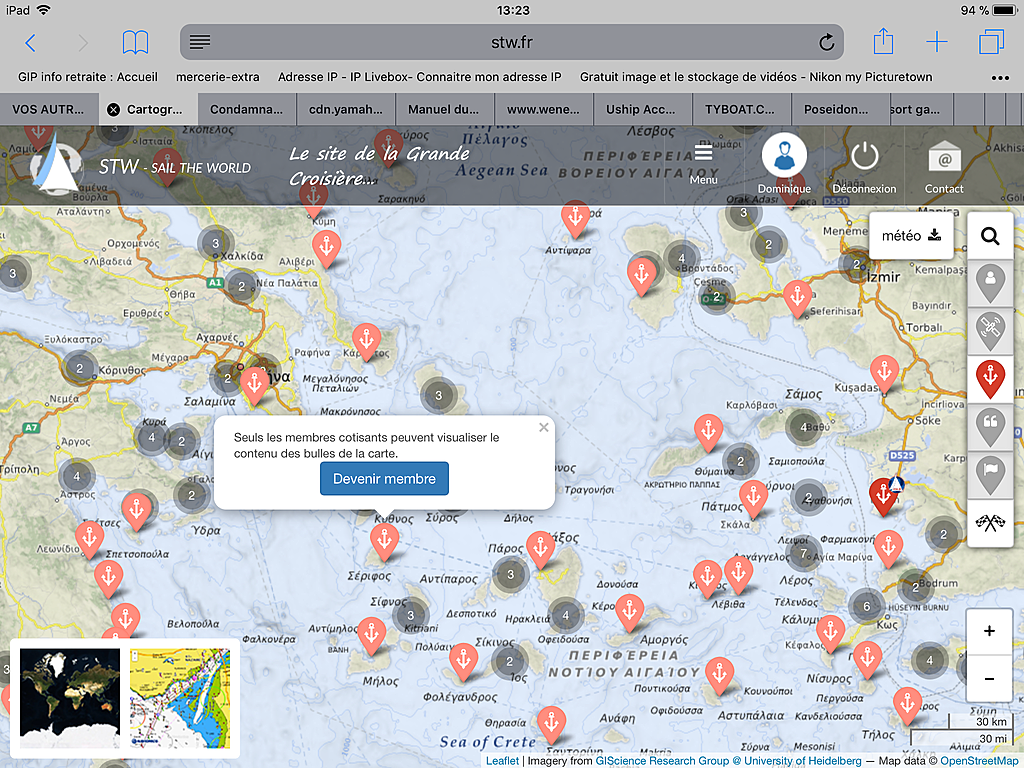This screenshot has width=1024, height=768.
Task: Click the anchor marker at Kuşadası
Action: (x=884, y=374)
